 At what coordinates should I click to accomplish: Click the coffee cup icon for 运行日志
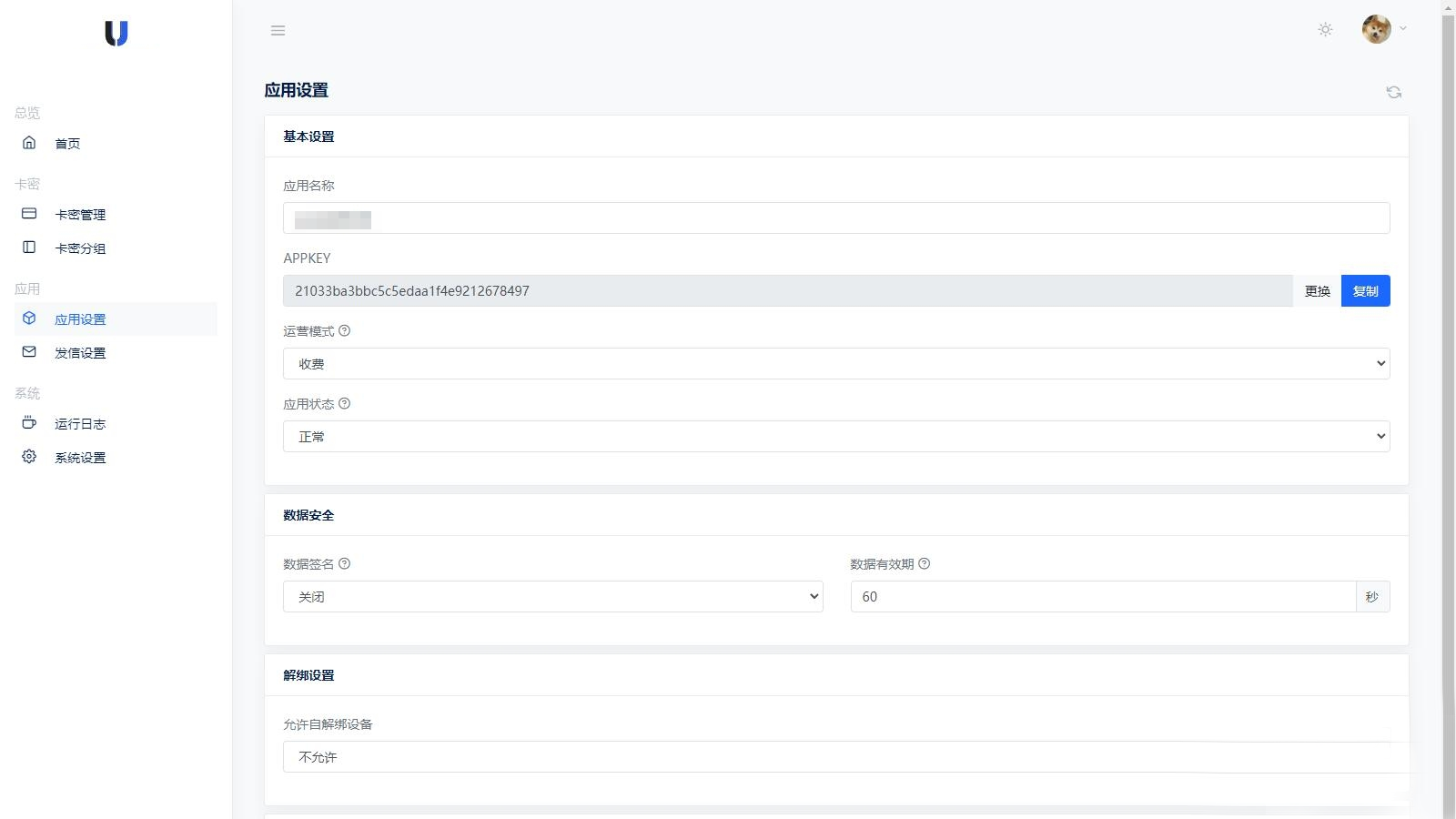[x=29, y=422]
